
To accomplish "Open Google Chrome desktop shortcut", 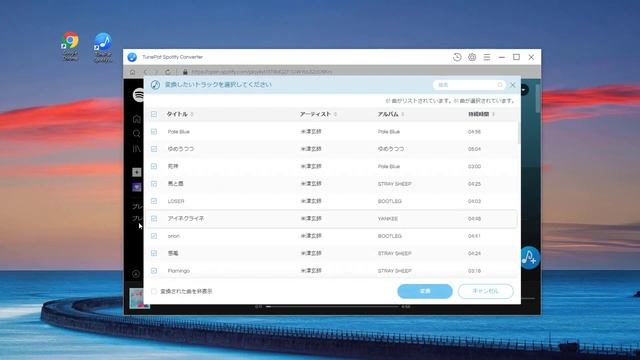I will [70, 46].
